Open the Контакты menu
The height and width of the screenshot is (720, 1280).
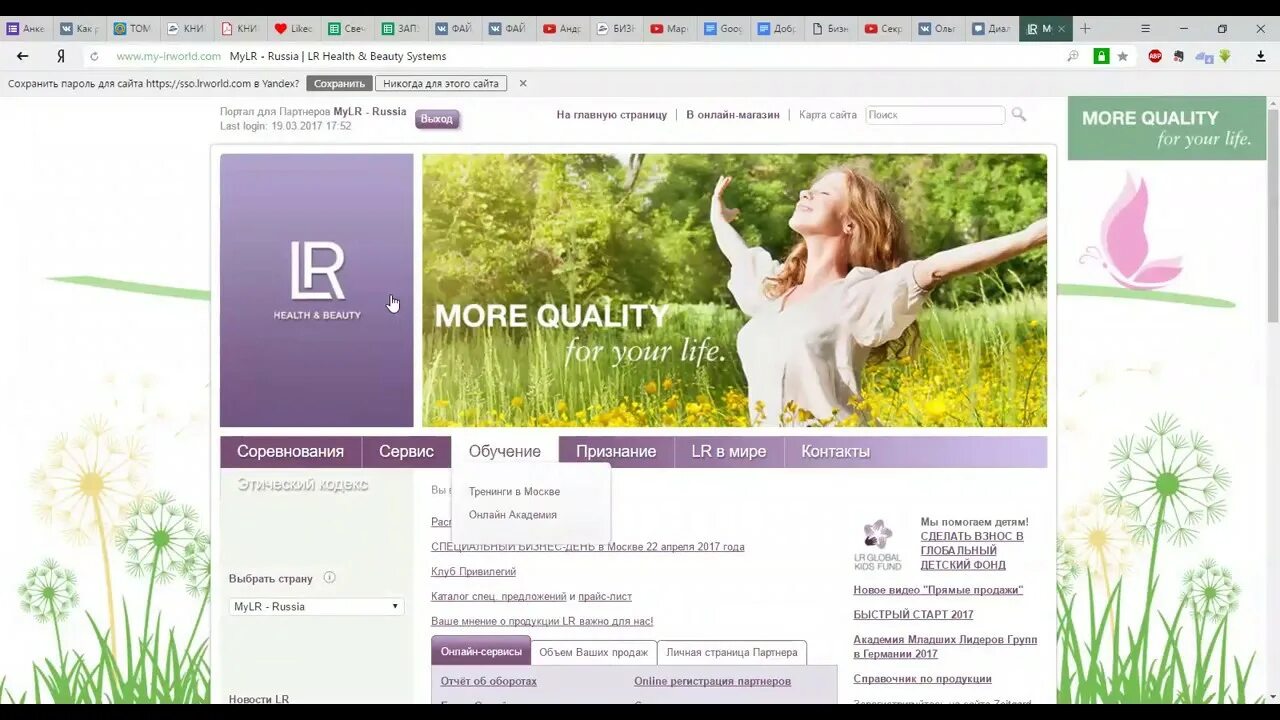tap(835, 452)
